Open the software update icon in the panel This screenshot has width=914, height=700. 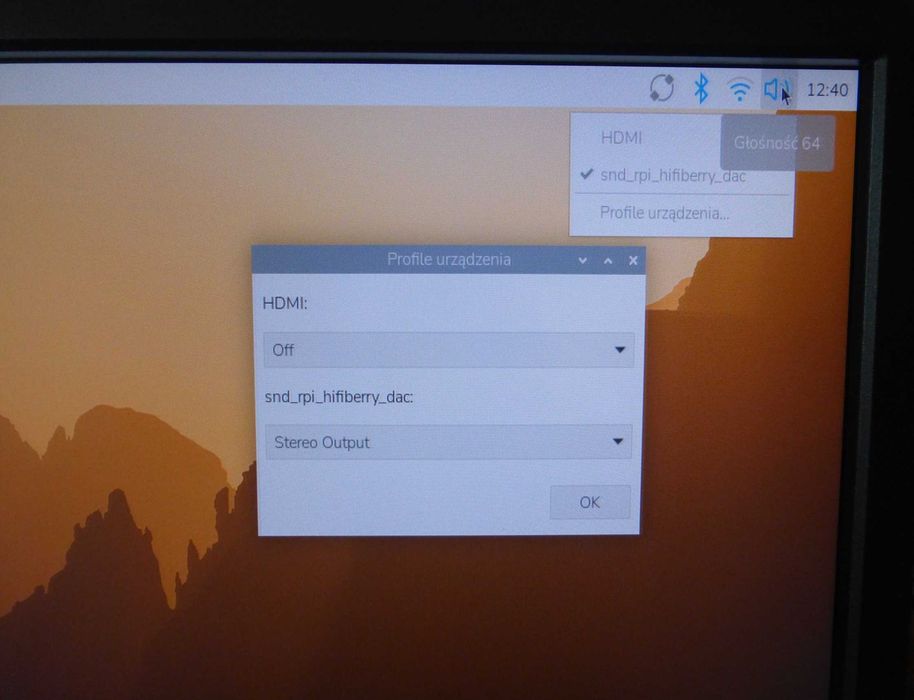pyautogui.click(x=662, y=89)
